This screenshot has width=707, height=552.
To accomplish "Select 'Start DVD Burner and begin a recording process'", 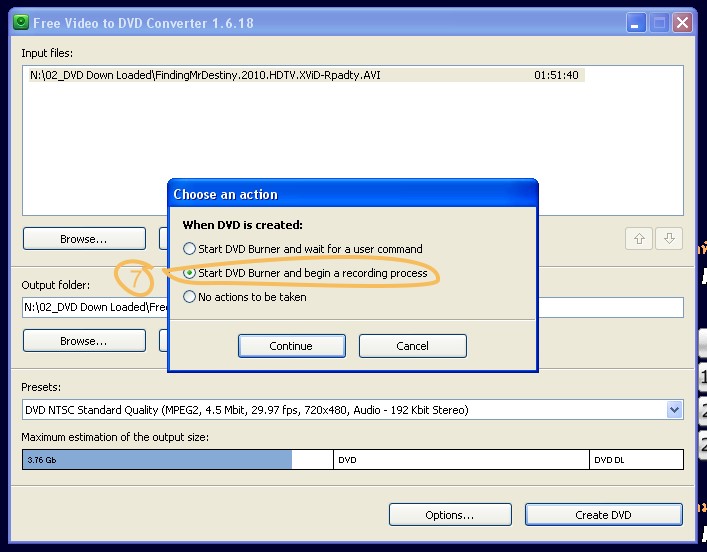I will point(305,273).
